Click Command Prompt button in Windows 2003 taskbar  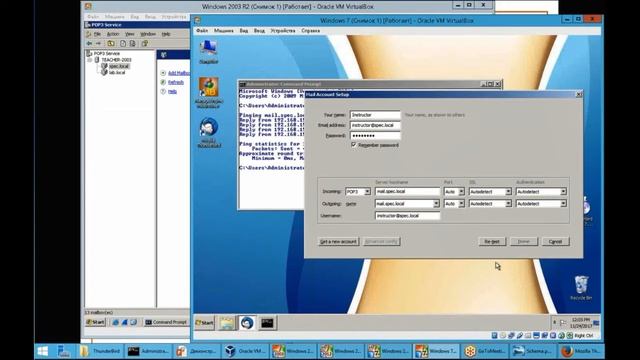166,322
